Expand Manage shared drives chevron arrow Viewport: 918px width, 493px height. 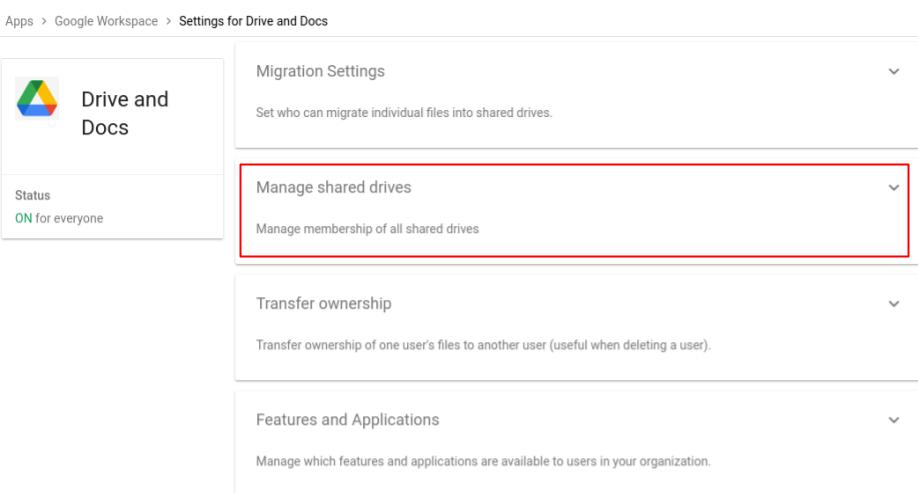(893, 188)
